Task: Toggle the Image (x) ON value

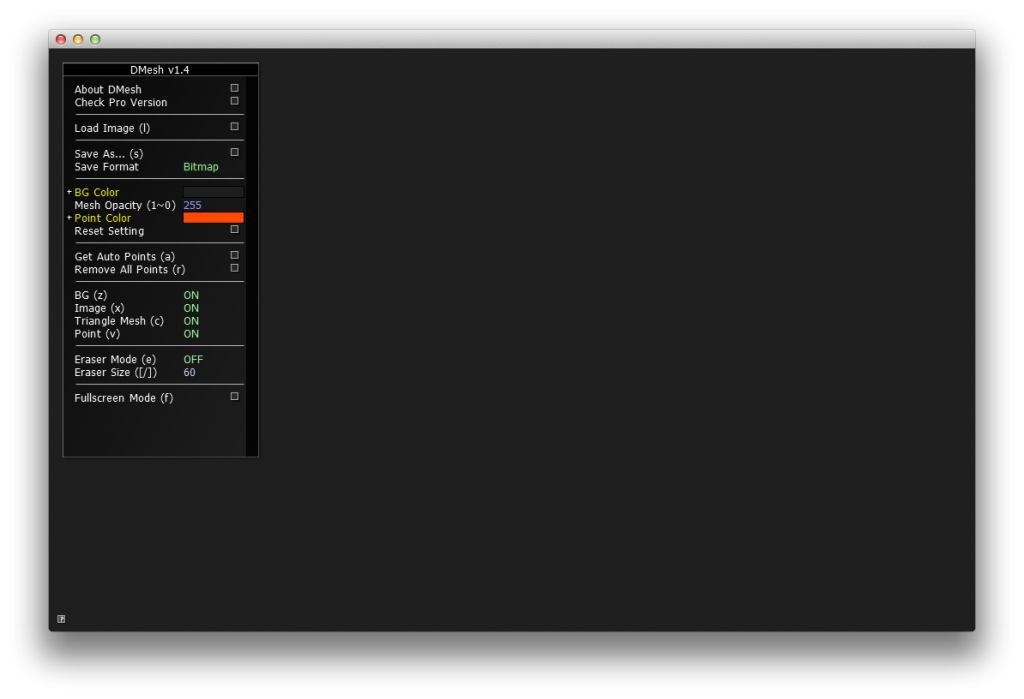Action: click(191, 308)
